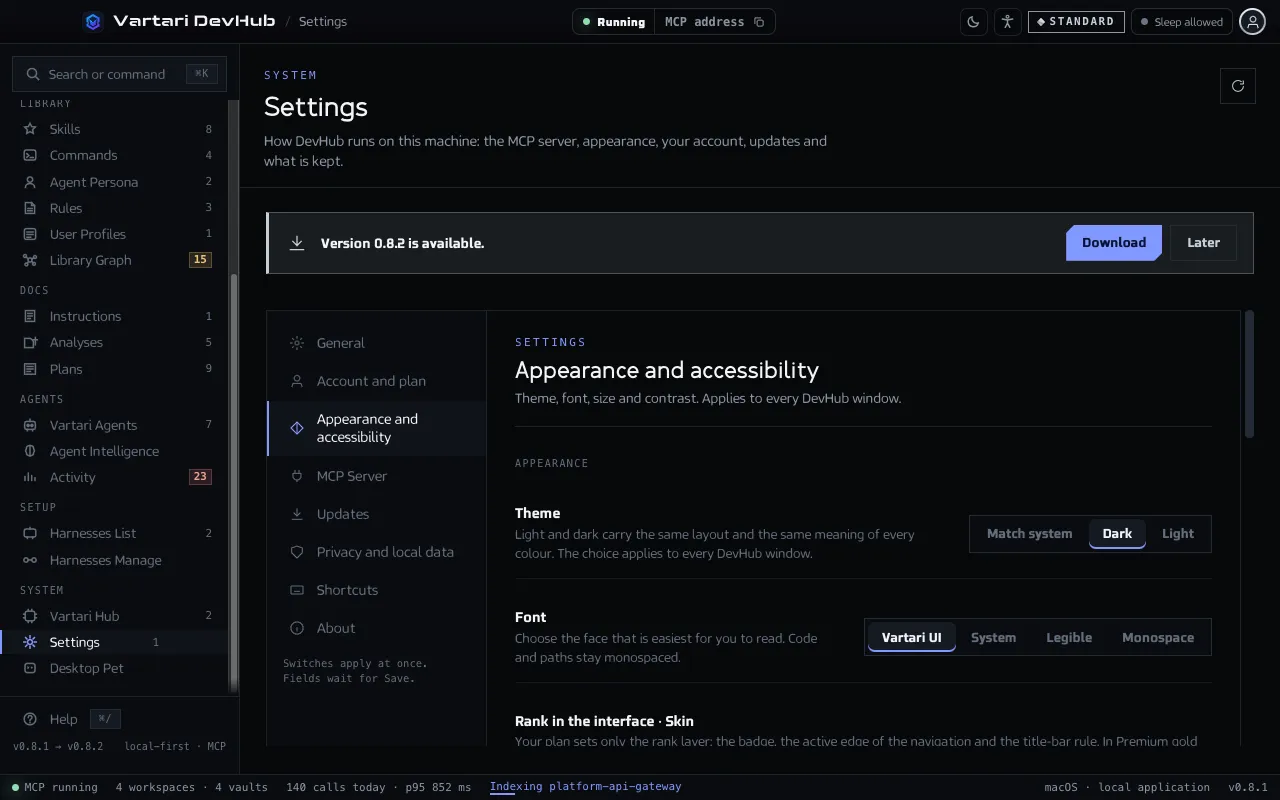
Task: Choose the Legible font option
Action: tap(1069, 637)
